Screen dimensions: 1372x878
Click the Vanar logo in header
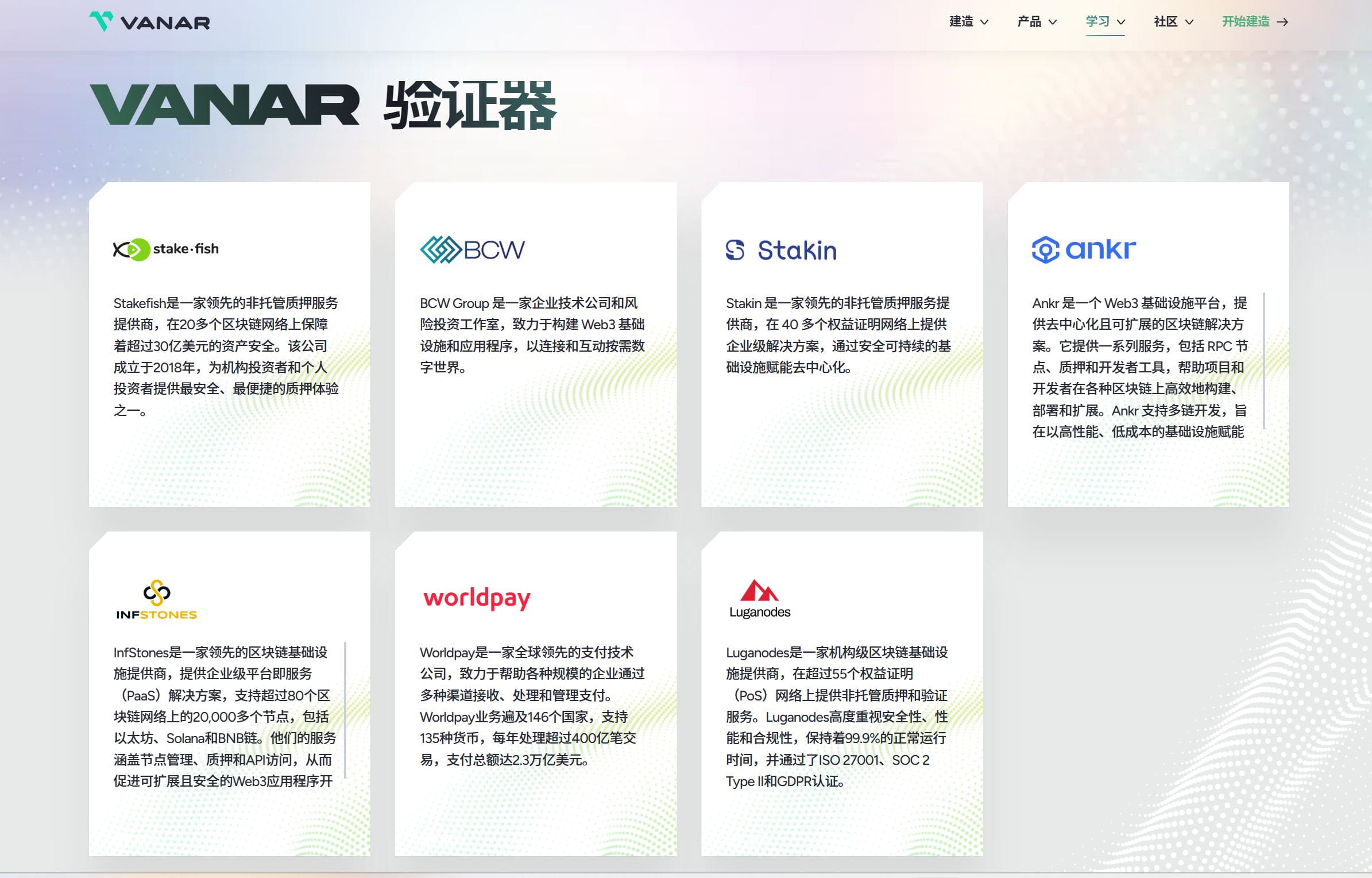pos(150,22)
